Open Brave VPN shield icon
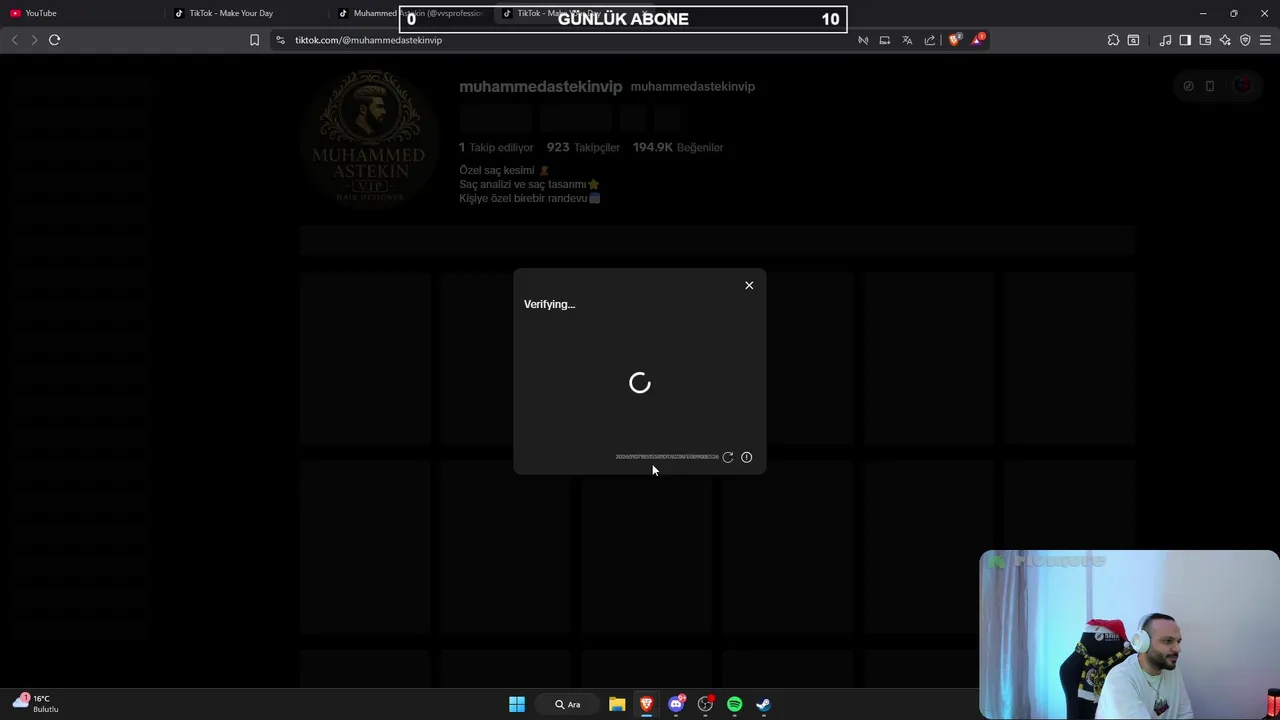The width and height of the screenshot is (1280, 720). point(1245,40)
